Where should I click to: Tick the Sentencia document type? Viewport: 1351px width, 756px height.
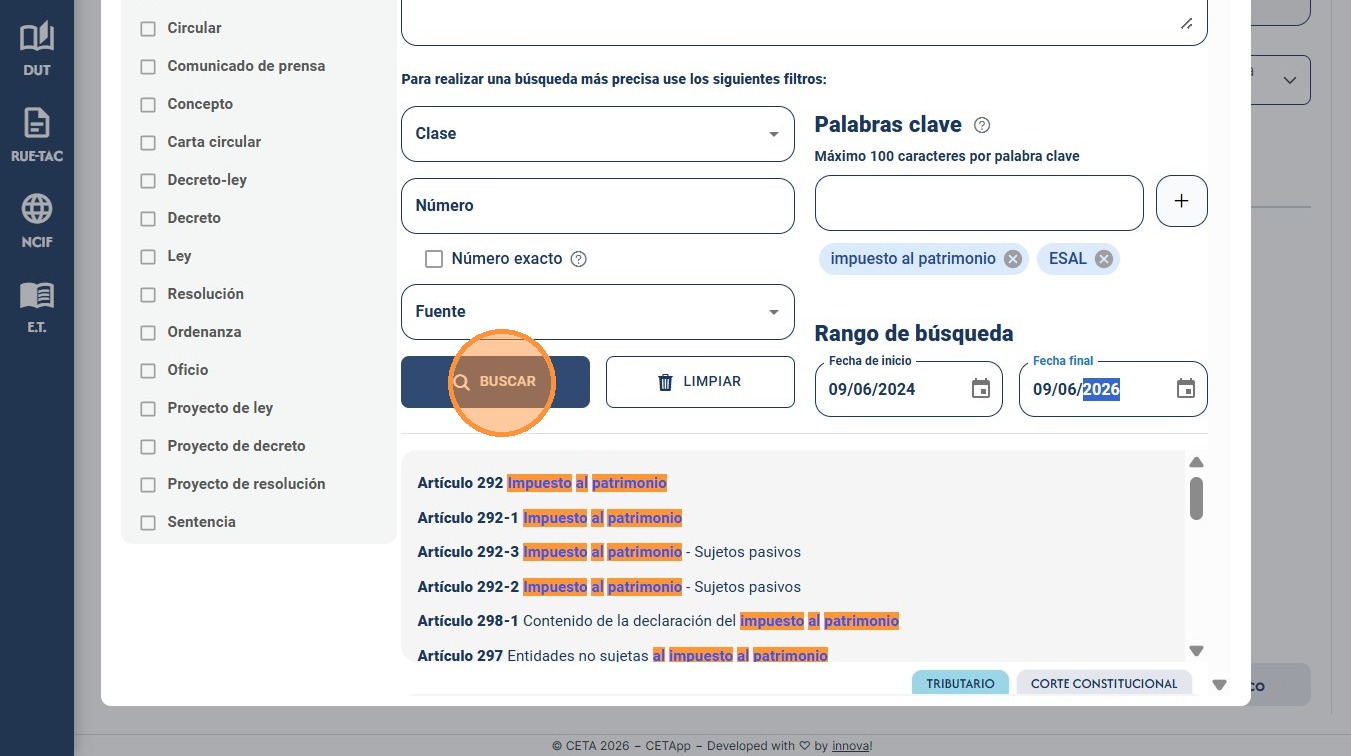click(148, 523)
